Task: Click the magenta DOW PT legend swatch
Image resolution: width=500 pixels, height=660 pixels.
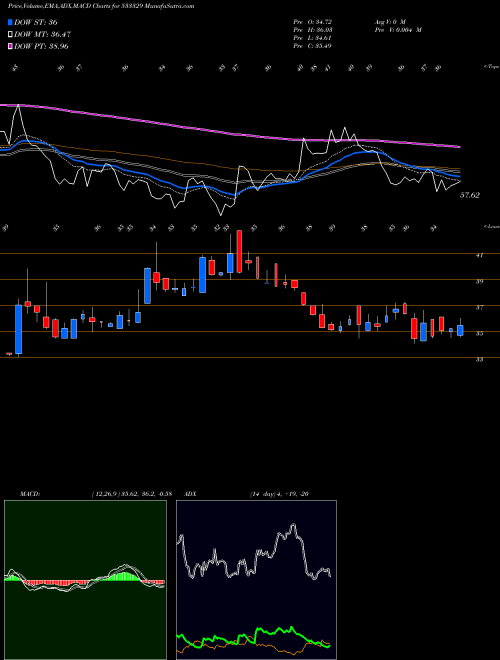Action: tap(10, 46)
